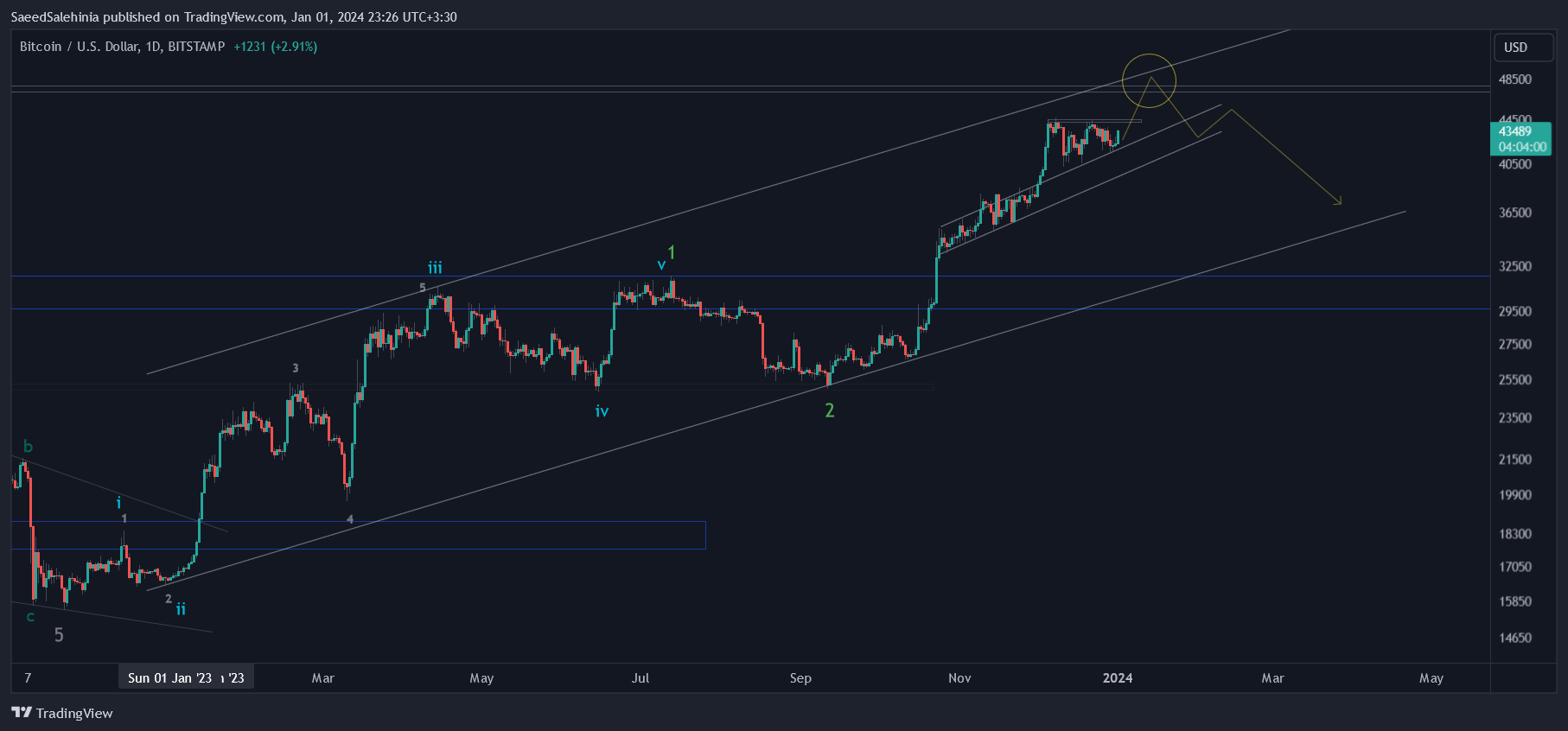Click the published-by header SaeedSalehinia text
Image resolution: width=1568 pixels, height=731 pixels.
click(x=55, y=17)
